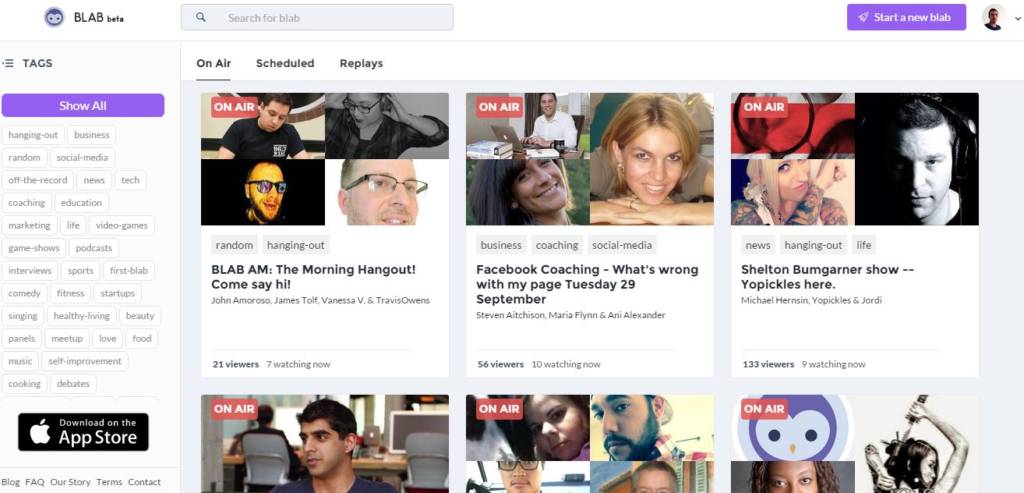Filter by the fitness tag

tap(71, 293)
